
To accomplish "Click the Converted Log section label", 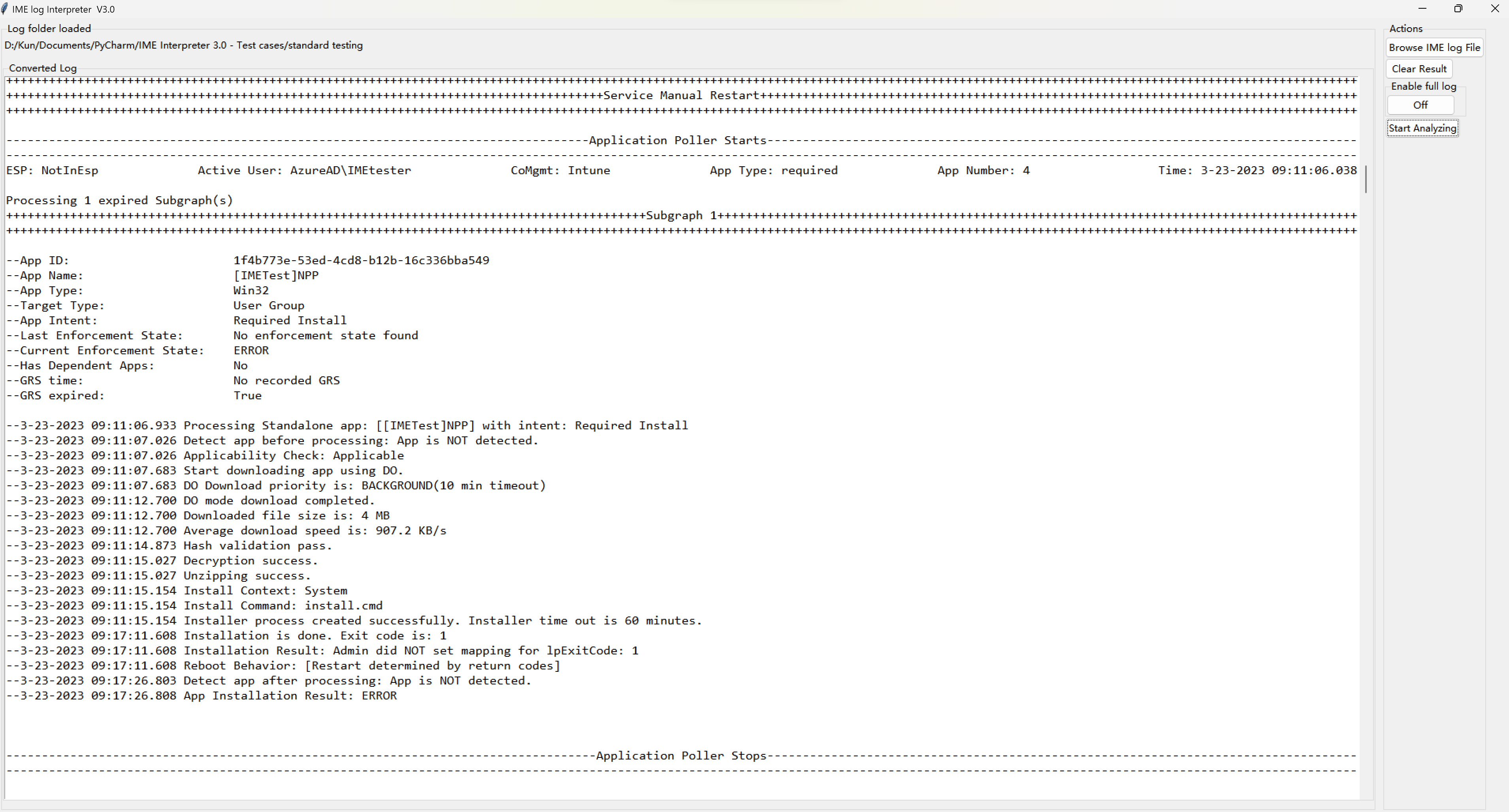I will click(43, 68).
